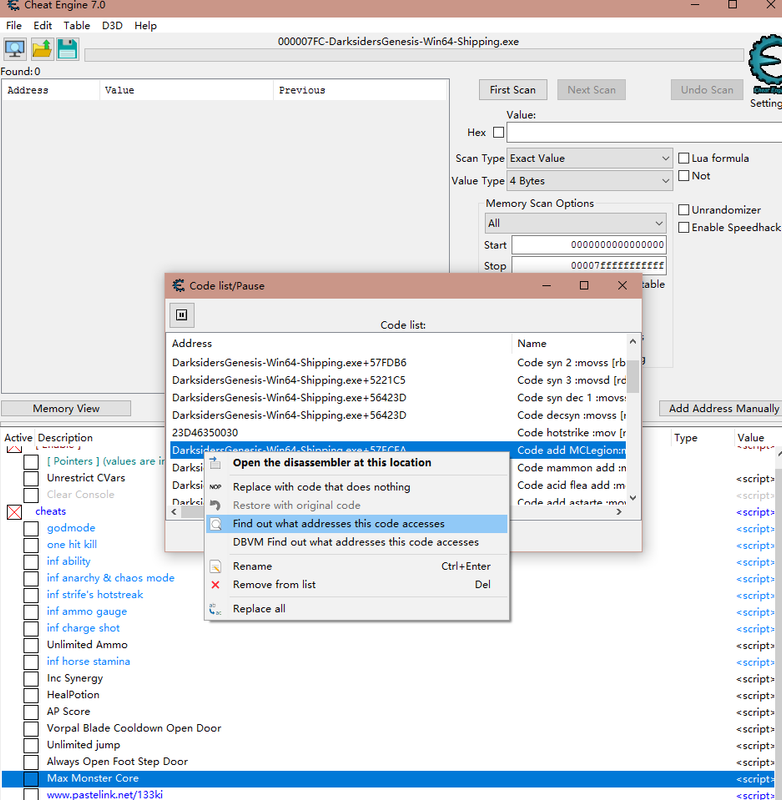The image size is (782, 800).
Task: Click the magnifier icon beside Find out addresses
Action: 216,523
